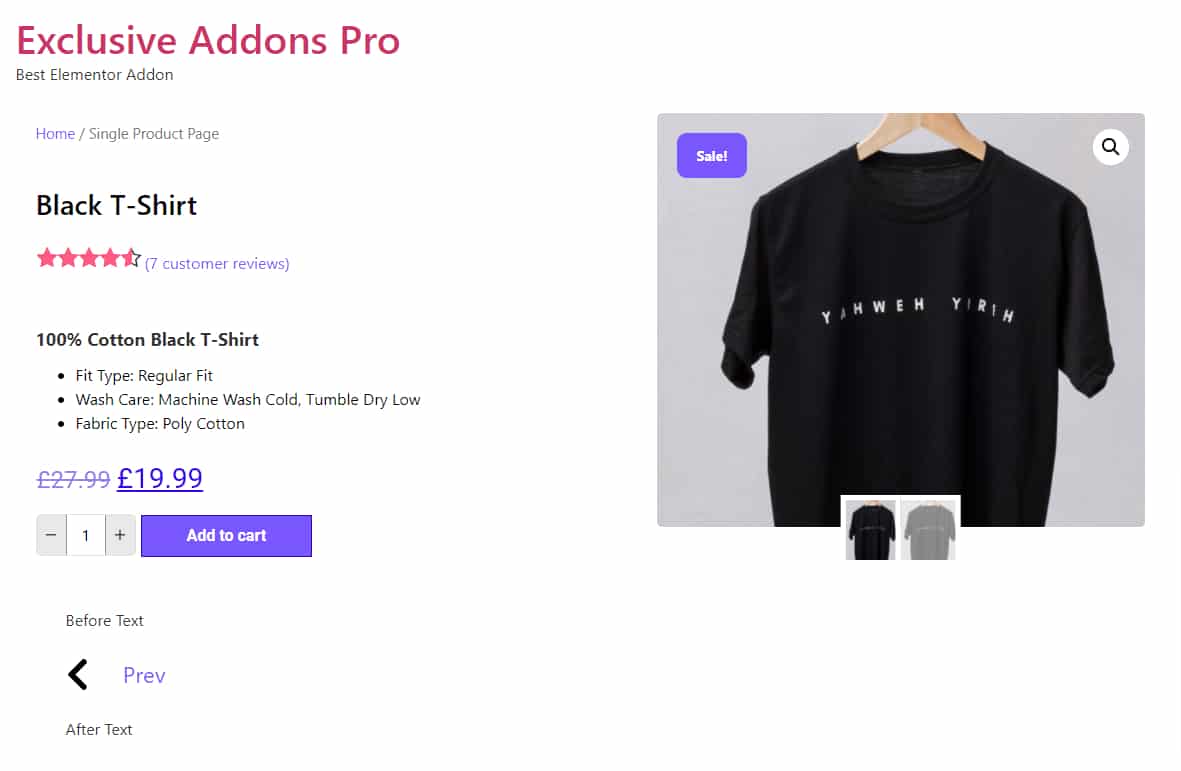Viewport: 1181px width, 771px height.
Task: Decrease quantity with the minus button
Action: (x=51, y=535)
